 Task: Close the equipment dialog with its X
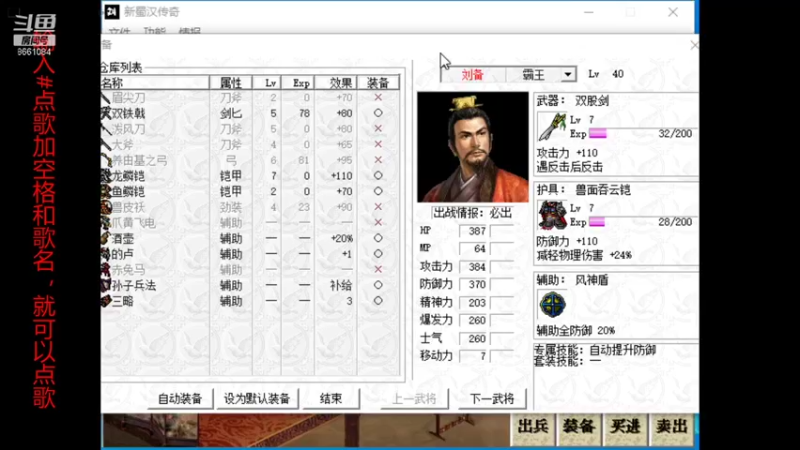point(694,45)
